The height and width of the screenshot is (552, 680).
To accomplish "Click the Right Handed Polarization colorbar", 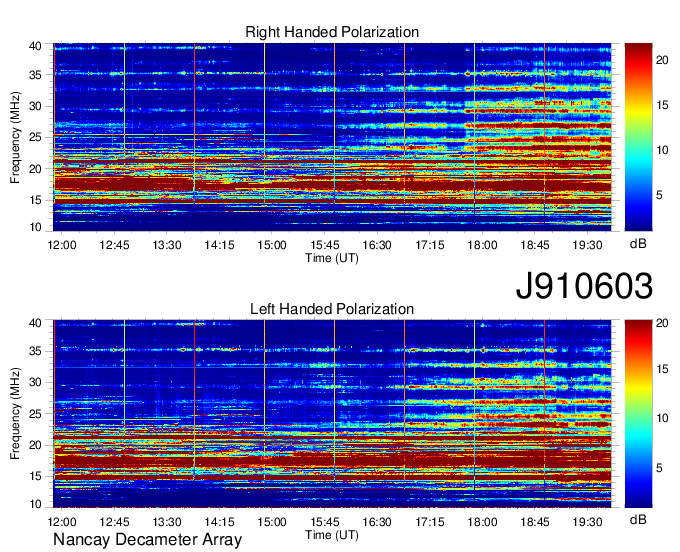I will tap(638, 137).
